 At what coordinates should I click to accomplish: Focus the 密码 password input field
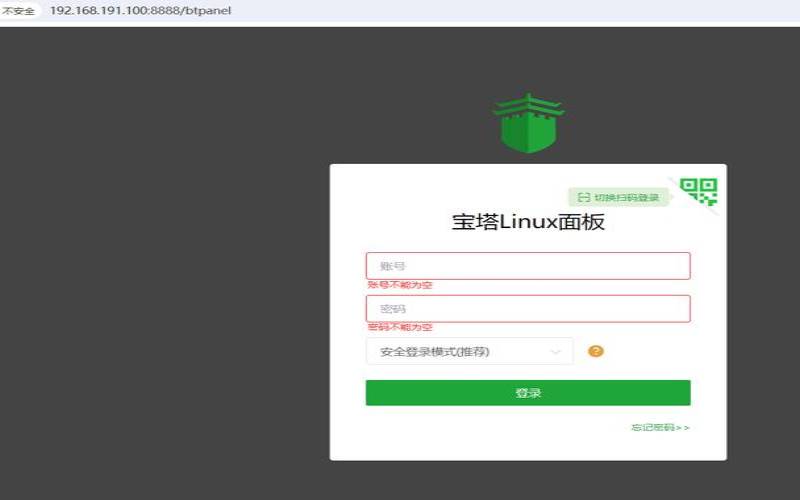pyautogui.click(x=528, y=309)
